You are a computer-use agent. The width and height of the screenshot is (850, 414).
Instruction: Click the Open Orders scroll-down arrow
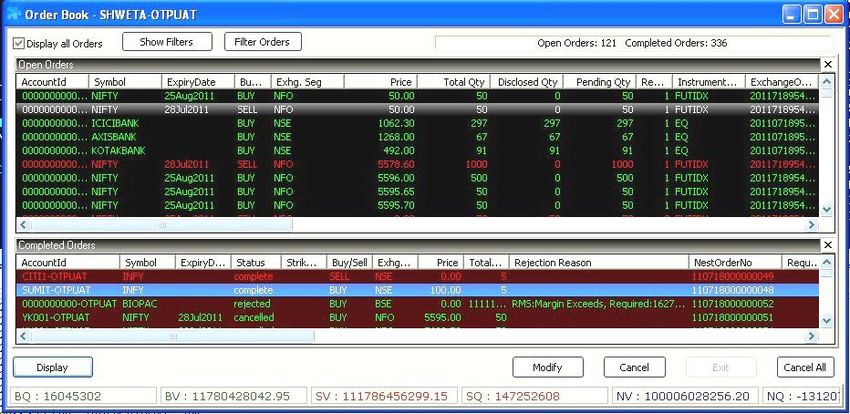(x=826, y=210)
